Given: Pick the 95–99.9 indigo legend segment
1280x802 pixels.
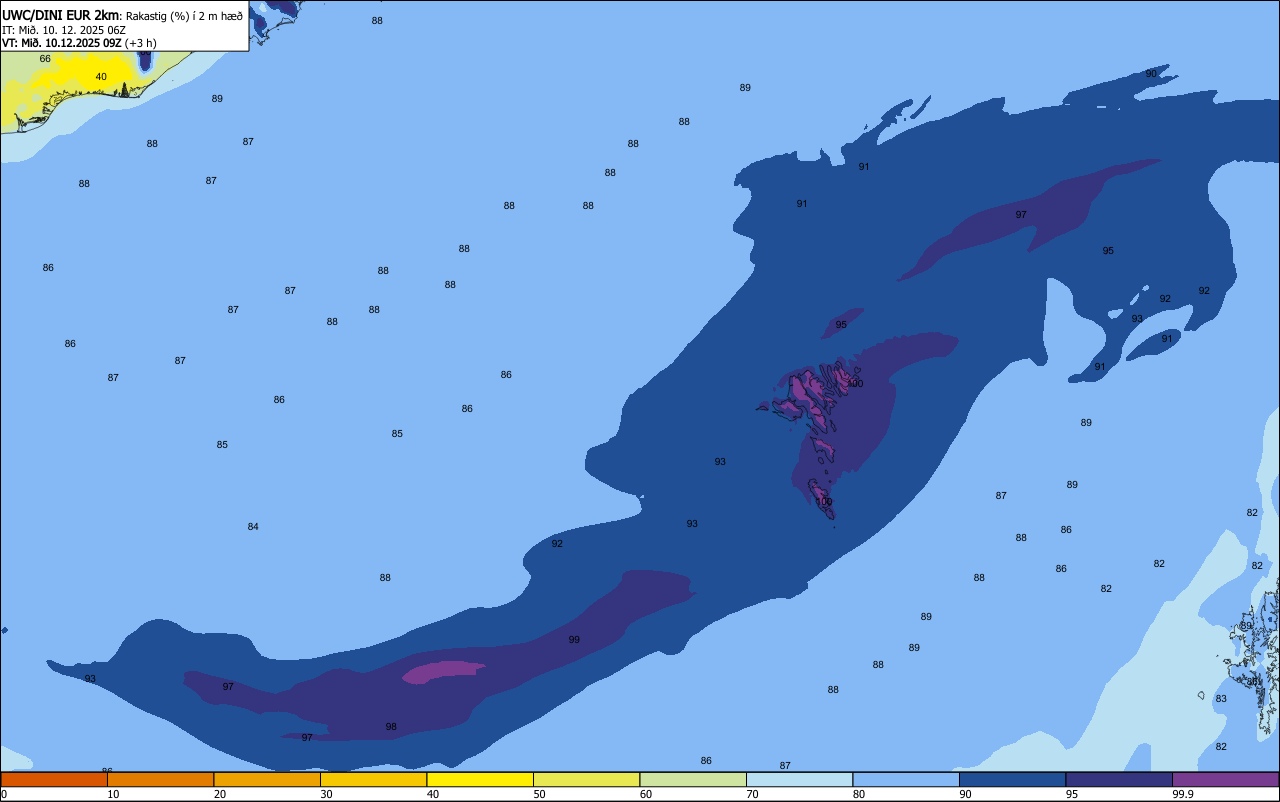Looking at the screenshot, I should (1119, 779).
